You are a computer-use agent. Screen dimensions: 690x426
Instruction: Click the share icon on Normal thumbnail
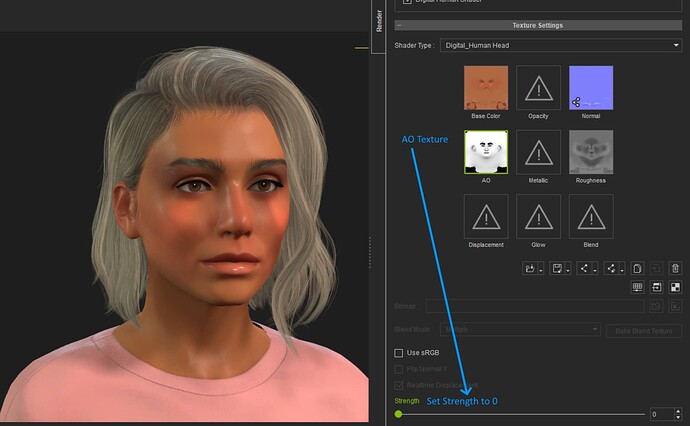[x=576, y=103]
